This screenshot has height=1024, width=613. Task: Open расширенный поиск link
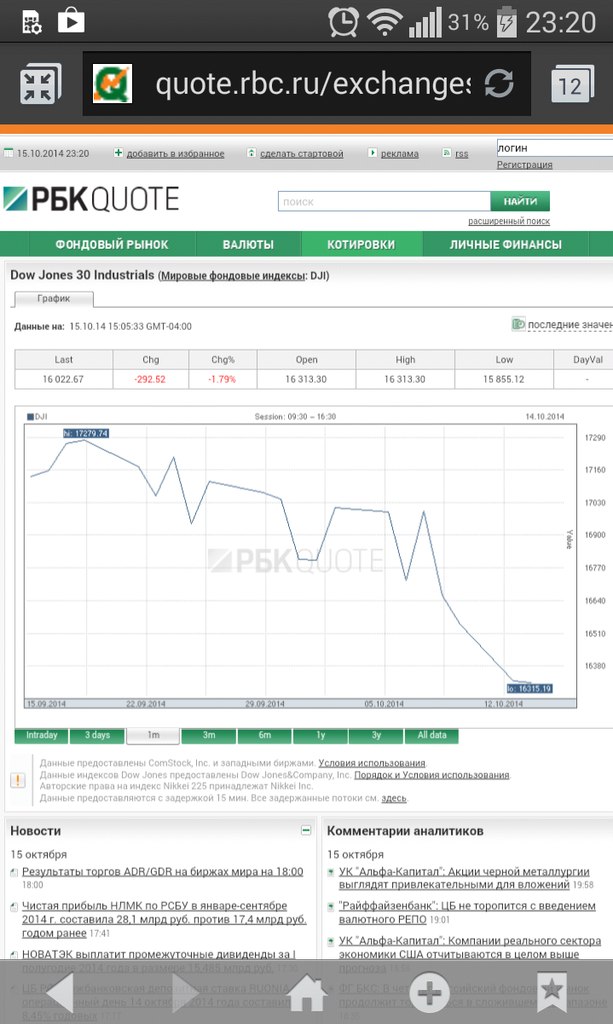[509, 221]
